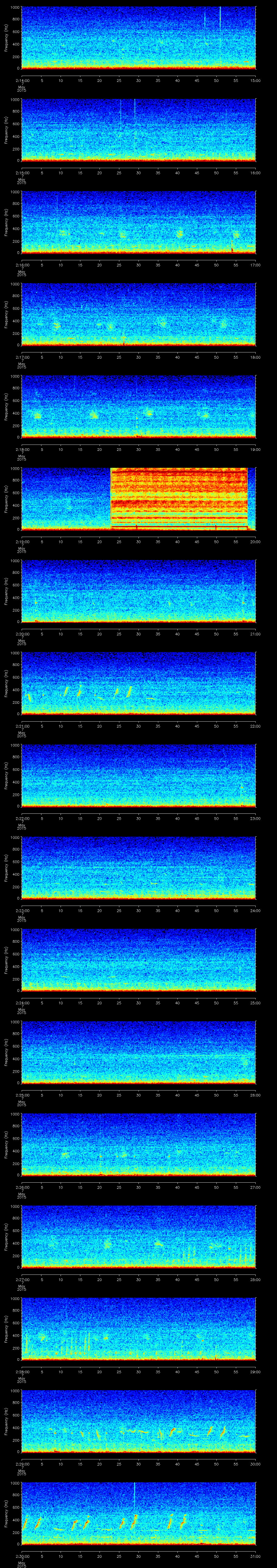The width and height of the screenshot is (277, 1568).
Task: Click the 2:14:00 start time label
Action: [x=22, y=80]
